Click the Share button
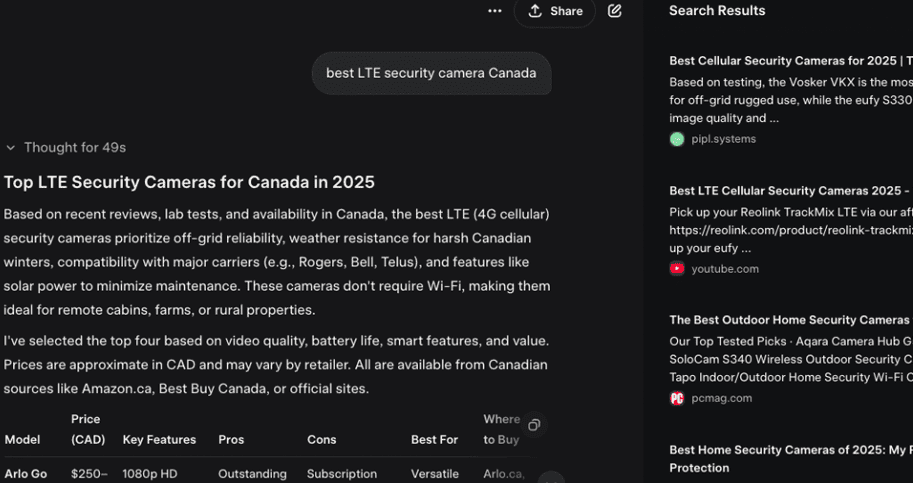This screenshot has width=913, height=483. [x=555, y=11]
